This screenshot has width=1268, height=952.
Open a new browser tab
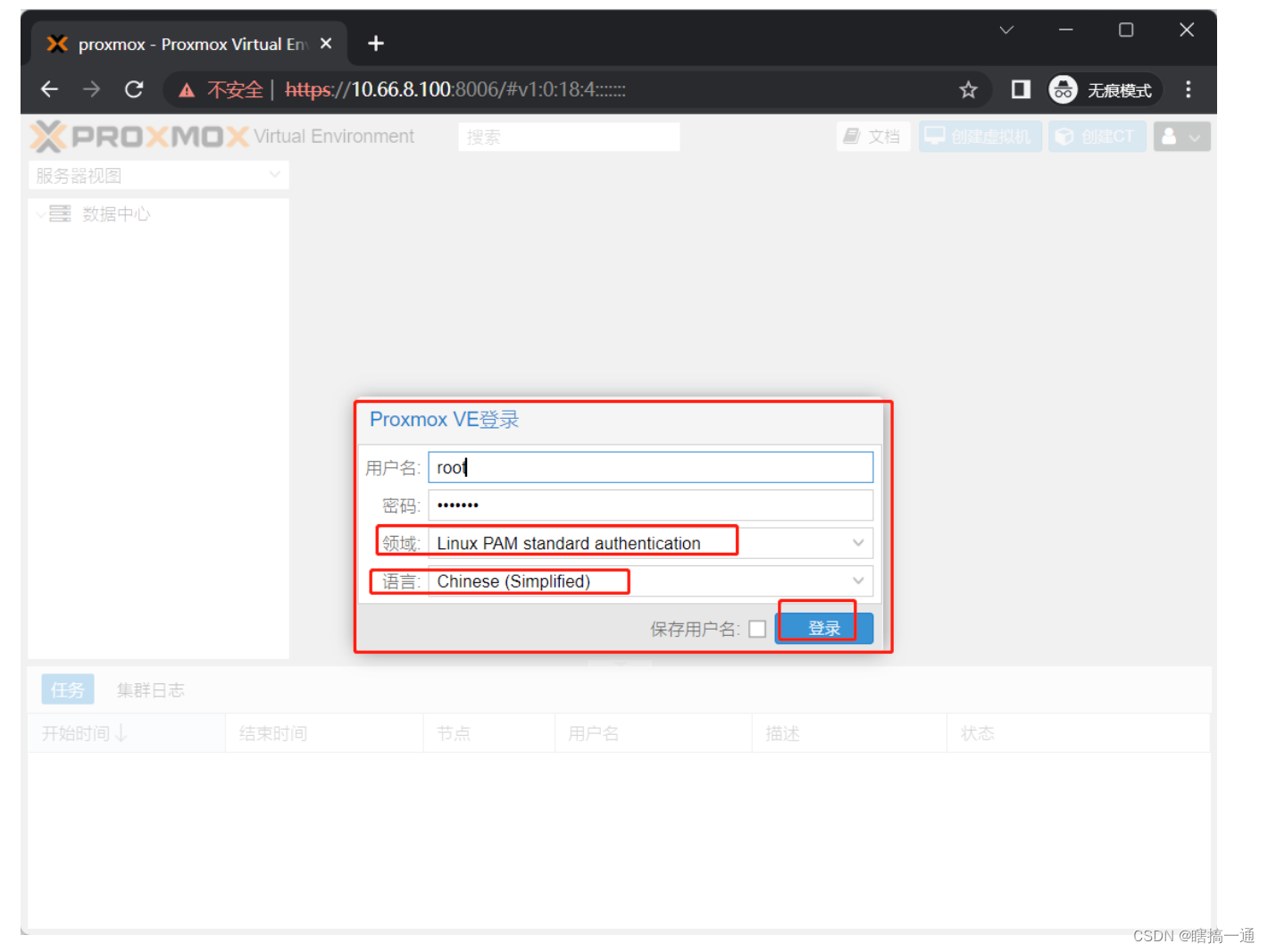(376, 43)
